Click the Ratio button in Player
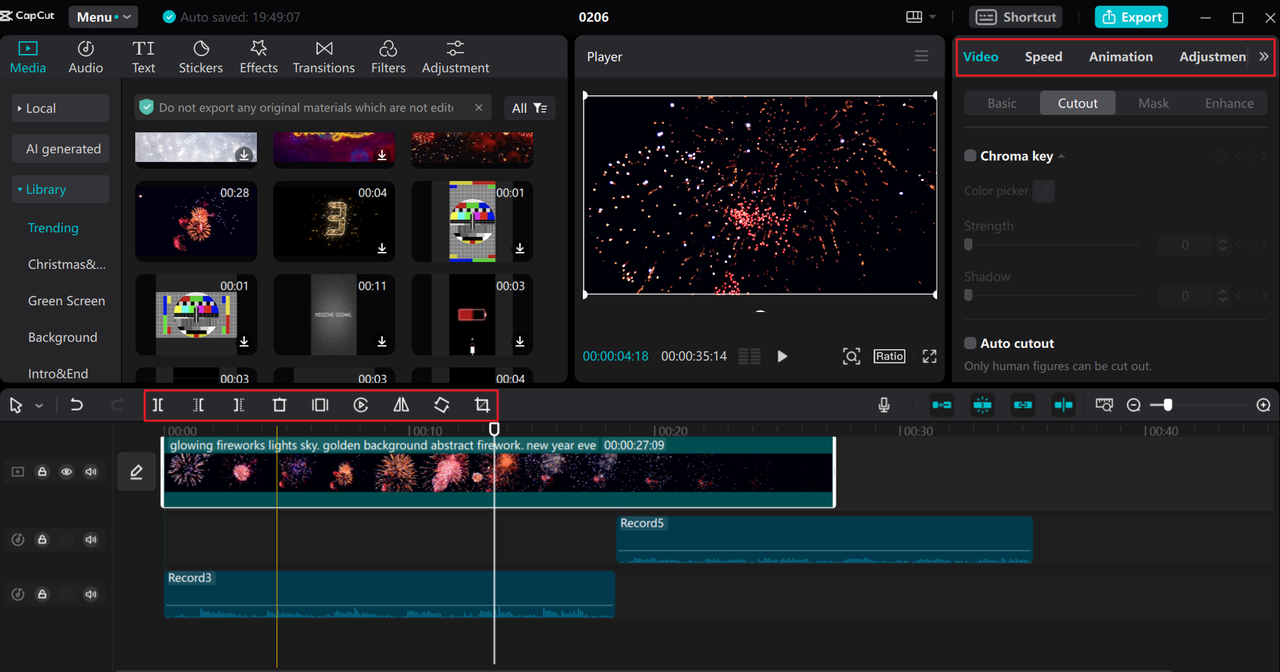The height and width of the screenshot is (672, 1280). point(889,356)
